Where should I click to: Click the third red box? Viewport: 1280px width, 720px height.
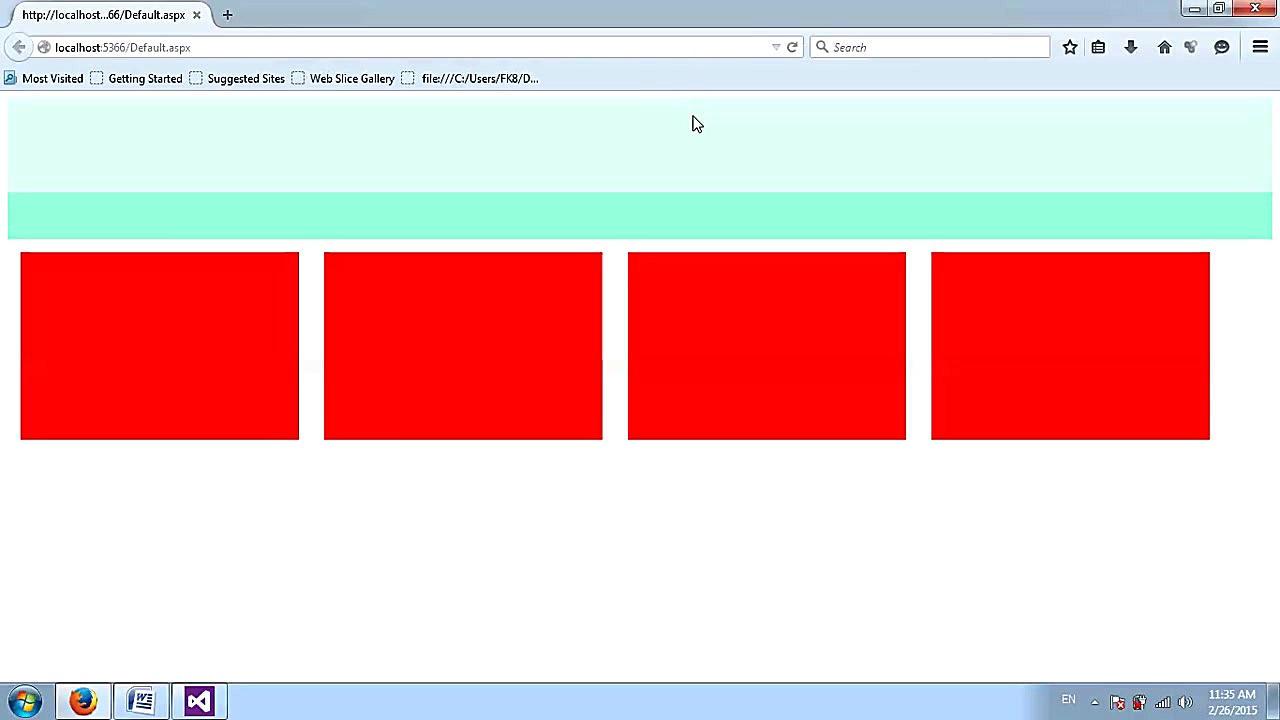[x=767, y=346]
